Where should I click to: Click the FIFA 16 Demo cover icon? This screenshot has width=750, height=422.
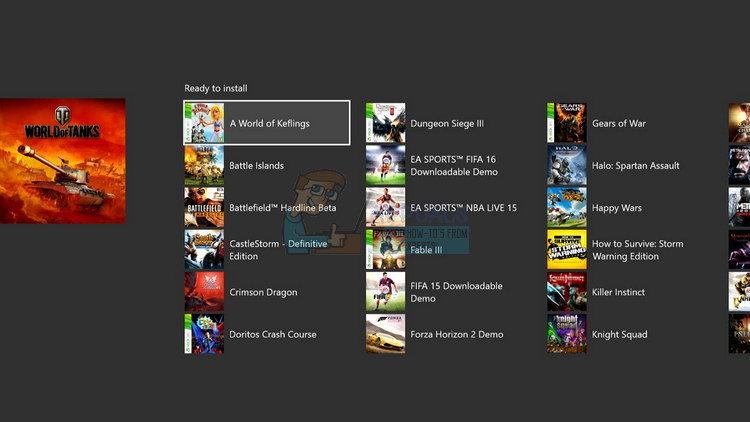pyautogui.click(x=386, y=166)
